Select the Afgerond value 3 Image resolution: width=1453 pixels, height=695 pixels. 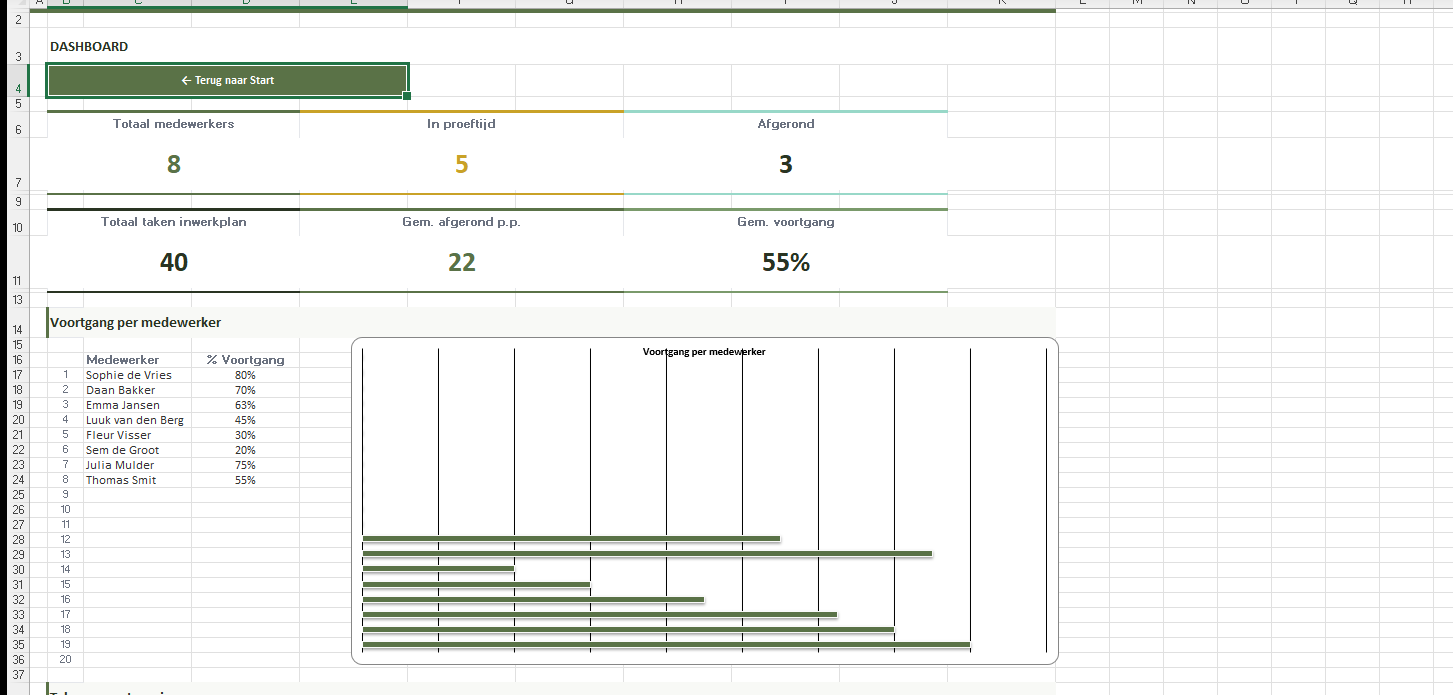[785, 165]
